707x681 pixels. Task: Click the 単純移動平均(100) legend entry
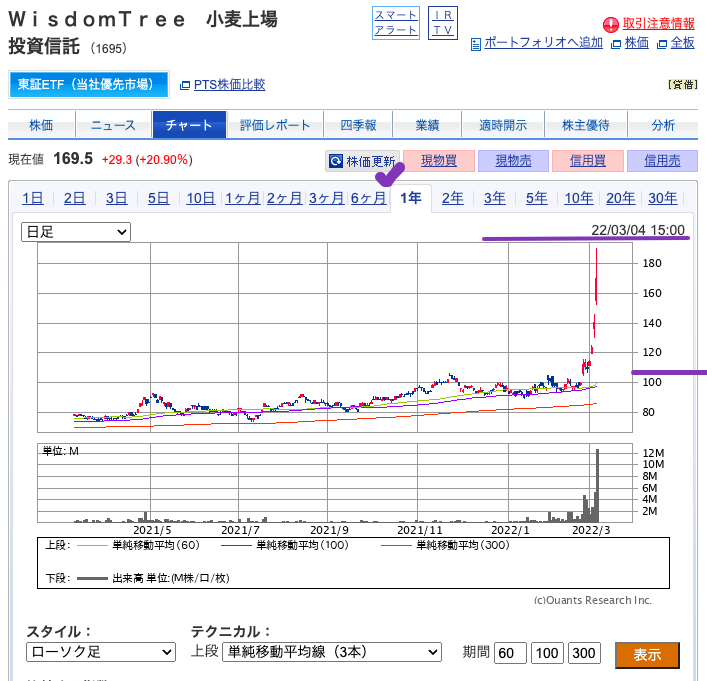[x=285, y=545]
